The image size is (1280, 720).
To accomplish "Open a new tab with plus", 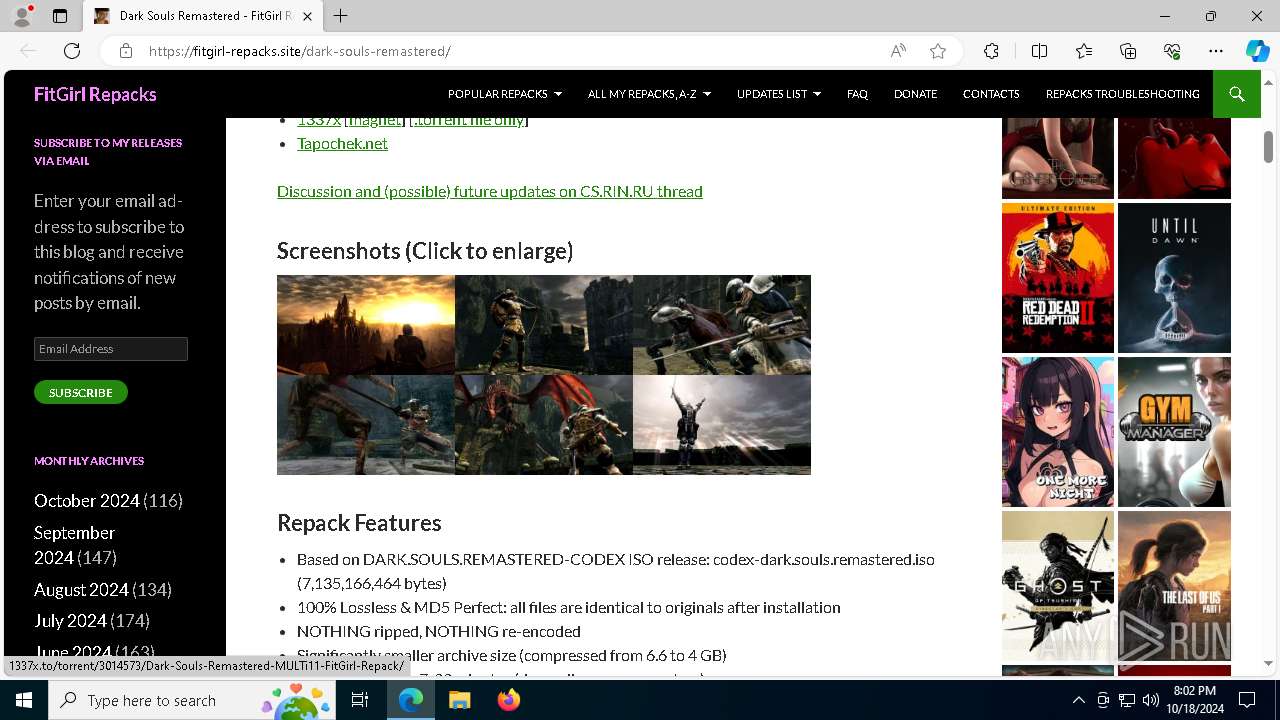I will point(340,16).
